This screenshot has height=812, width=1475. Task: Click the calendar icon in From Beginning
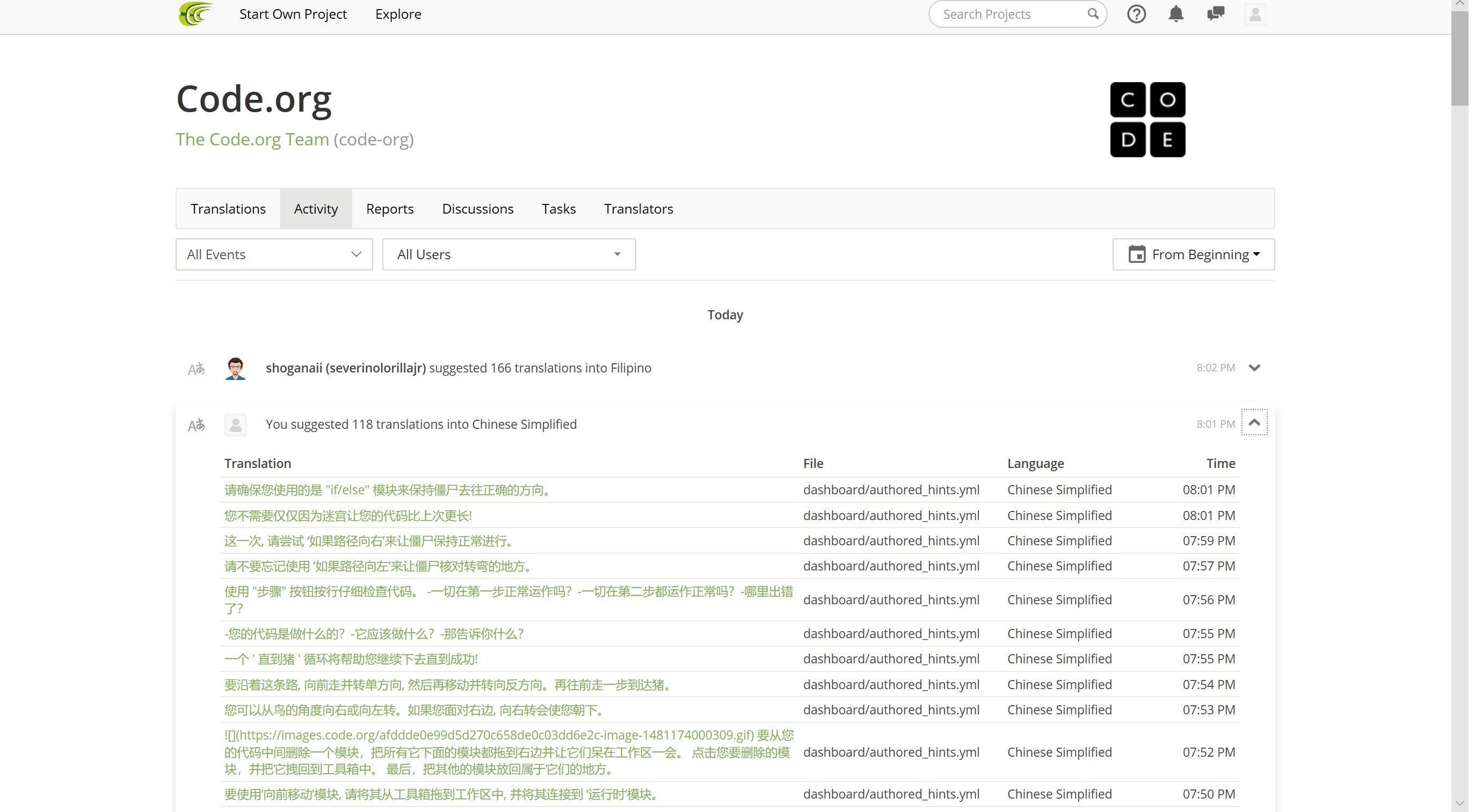point(1136,254)
